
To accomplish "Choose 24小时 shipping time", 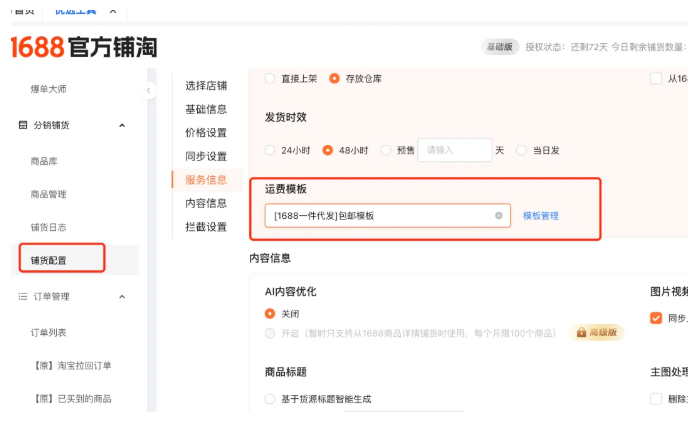I will coord(270,150).
